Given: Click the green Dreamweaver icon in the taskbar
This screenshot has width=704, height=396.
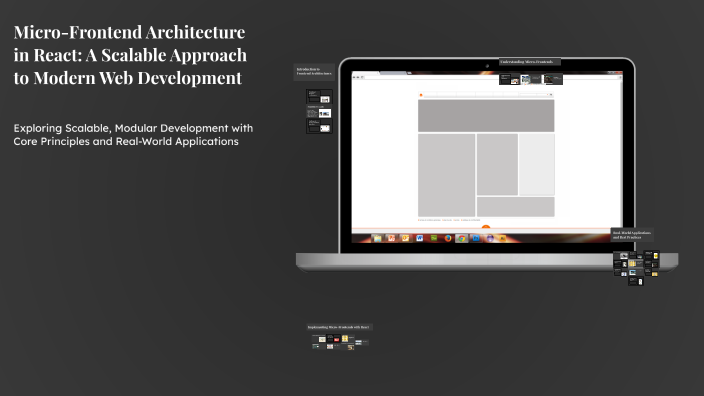Looking at the screenshot, I should coord(434,238).
